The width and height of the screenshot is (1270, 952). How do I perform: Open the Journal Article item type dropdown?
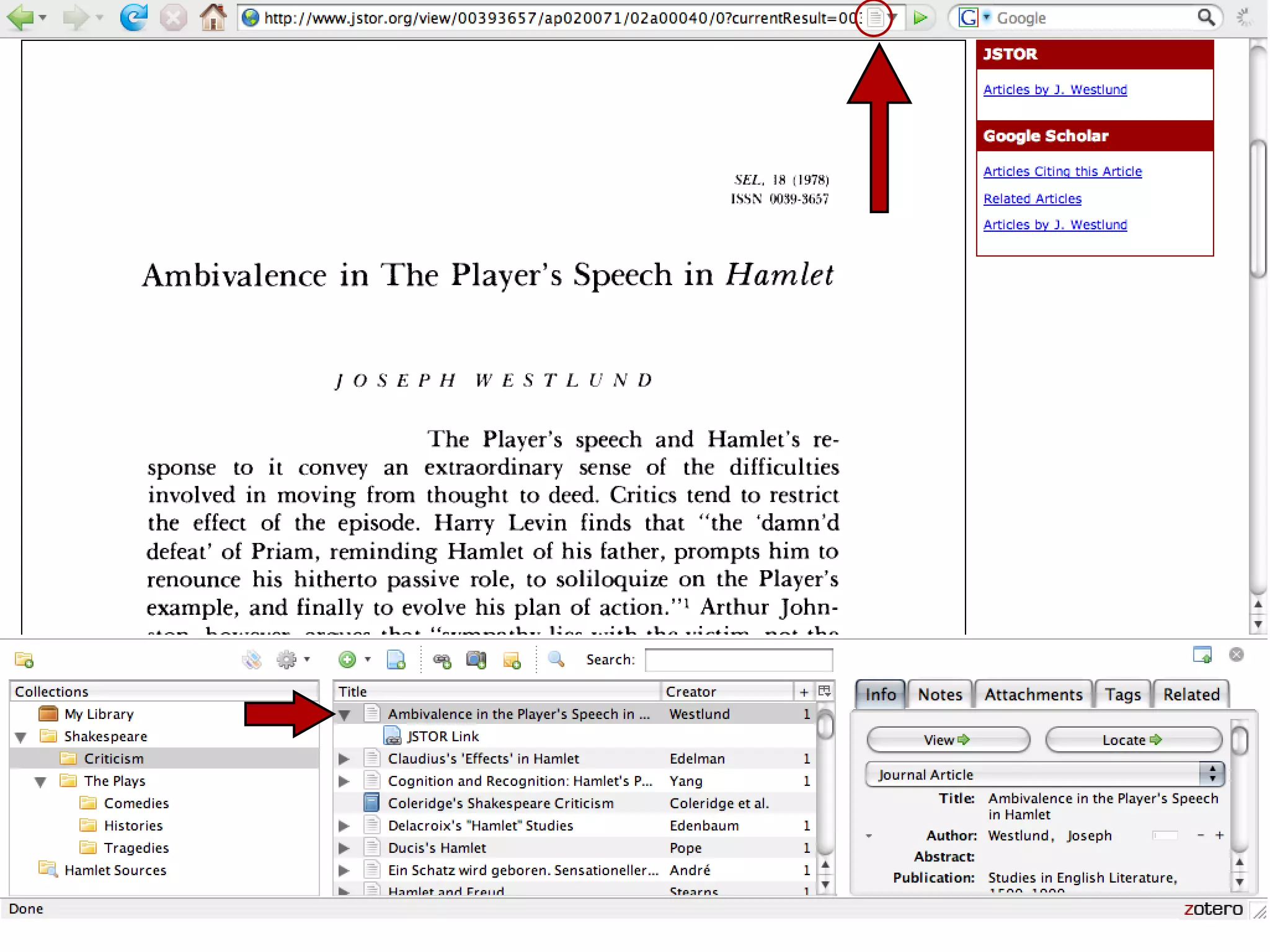[x=1045, y=775]
